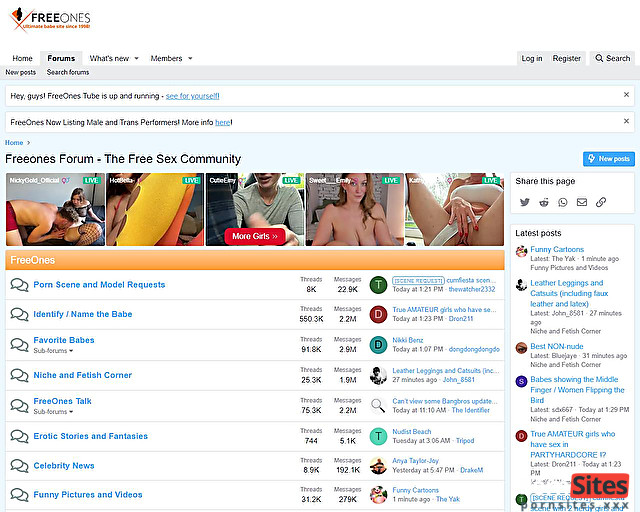
Task: Open Search forums in the sub-navigation
Action: click(68, 72)
